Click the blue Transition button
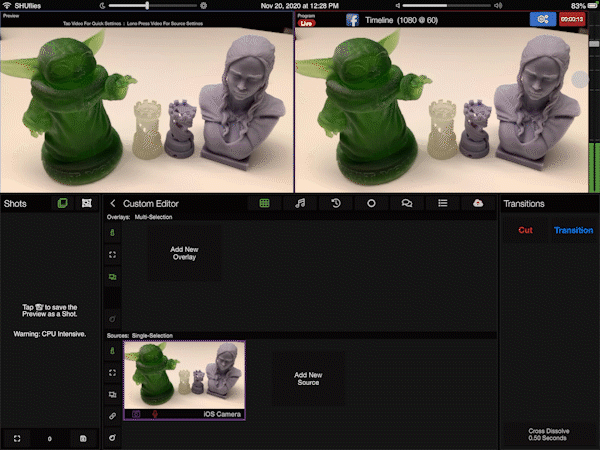600x450 pixels. [573, 230]
